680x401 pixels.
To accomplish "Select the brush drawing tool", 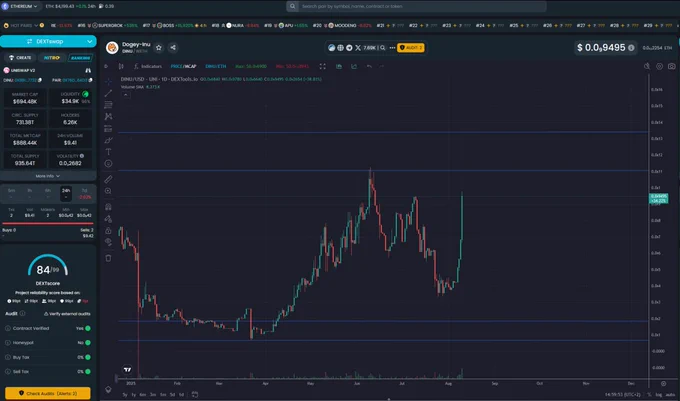I will click(108, 140).
